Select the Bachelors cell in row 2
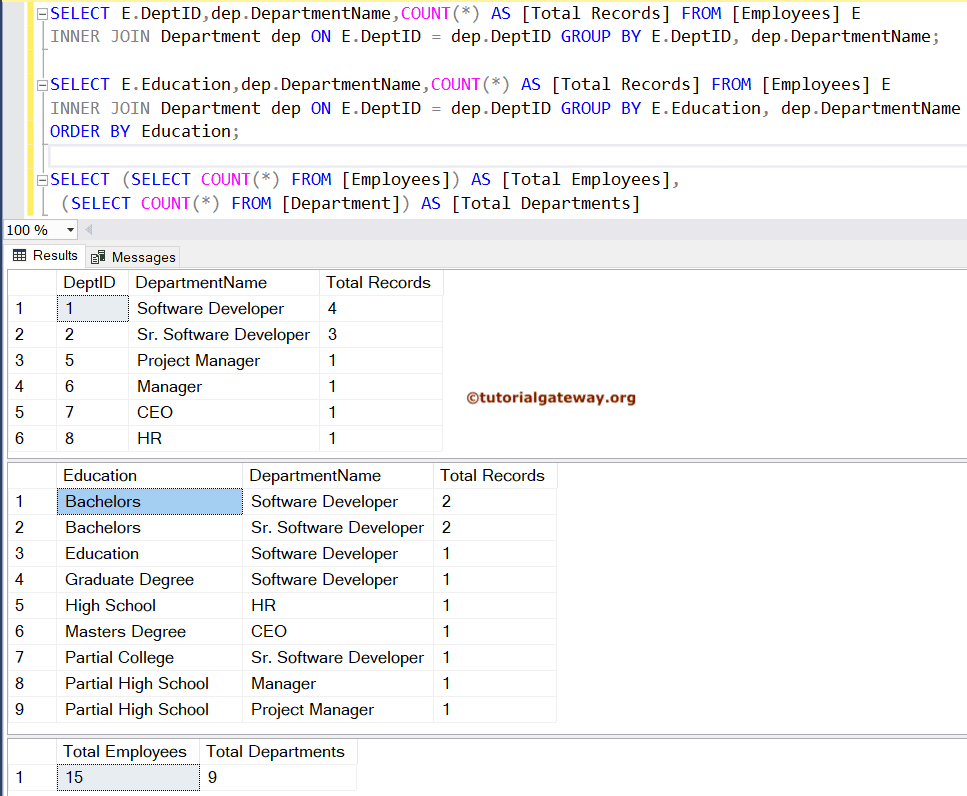This screenshot has height=796, width=967. pos(150,528)
